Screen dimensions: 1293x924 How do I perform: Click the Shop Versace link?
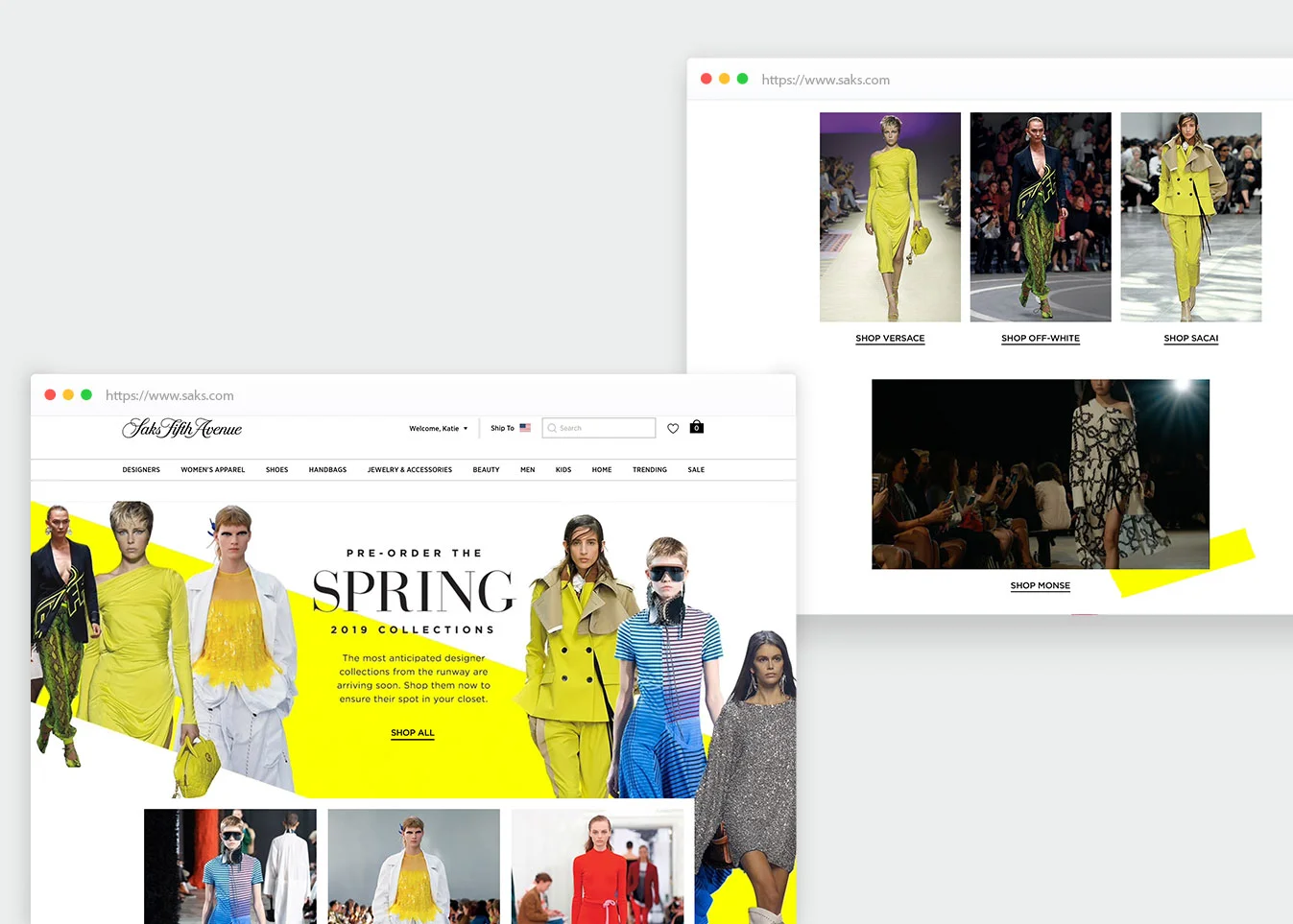pos(890,339)
